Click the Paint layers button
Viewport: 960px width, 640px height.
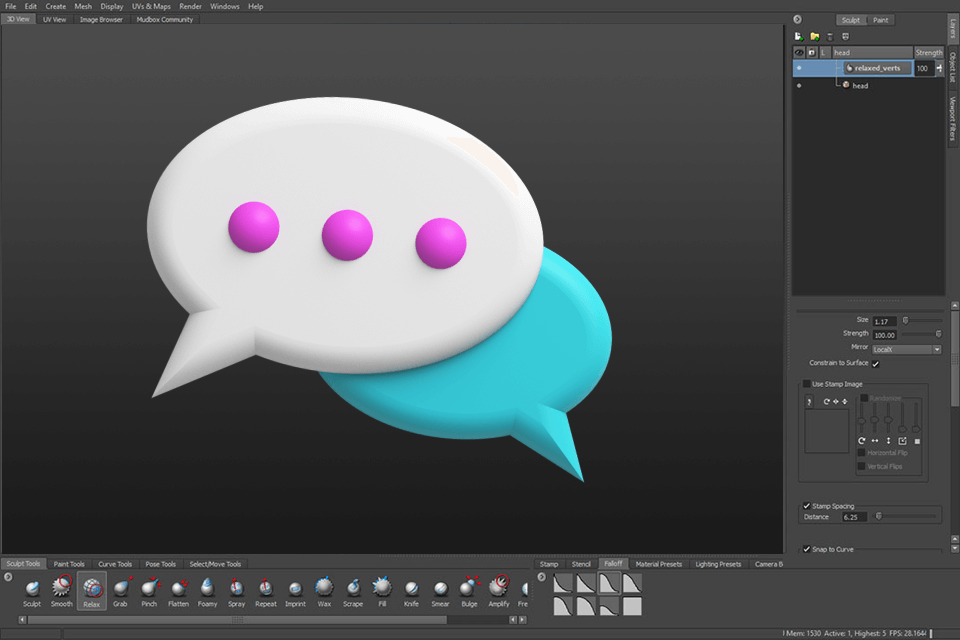click(x=880, y=20)
